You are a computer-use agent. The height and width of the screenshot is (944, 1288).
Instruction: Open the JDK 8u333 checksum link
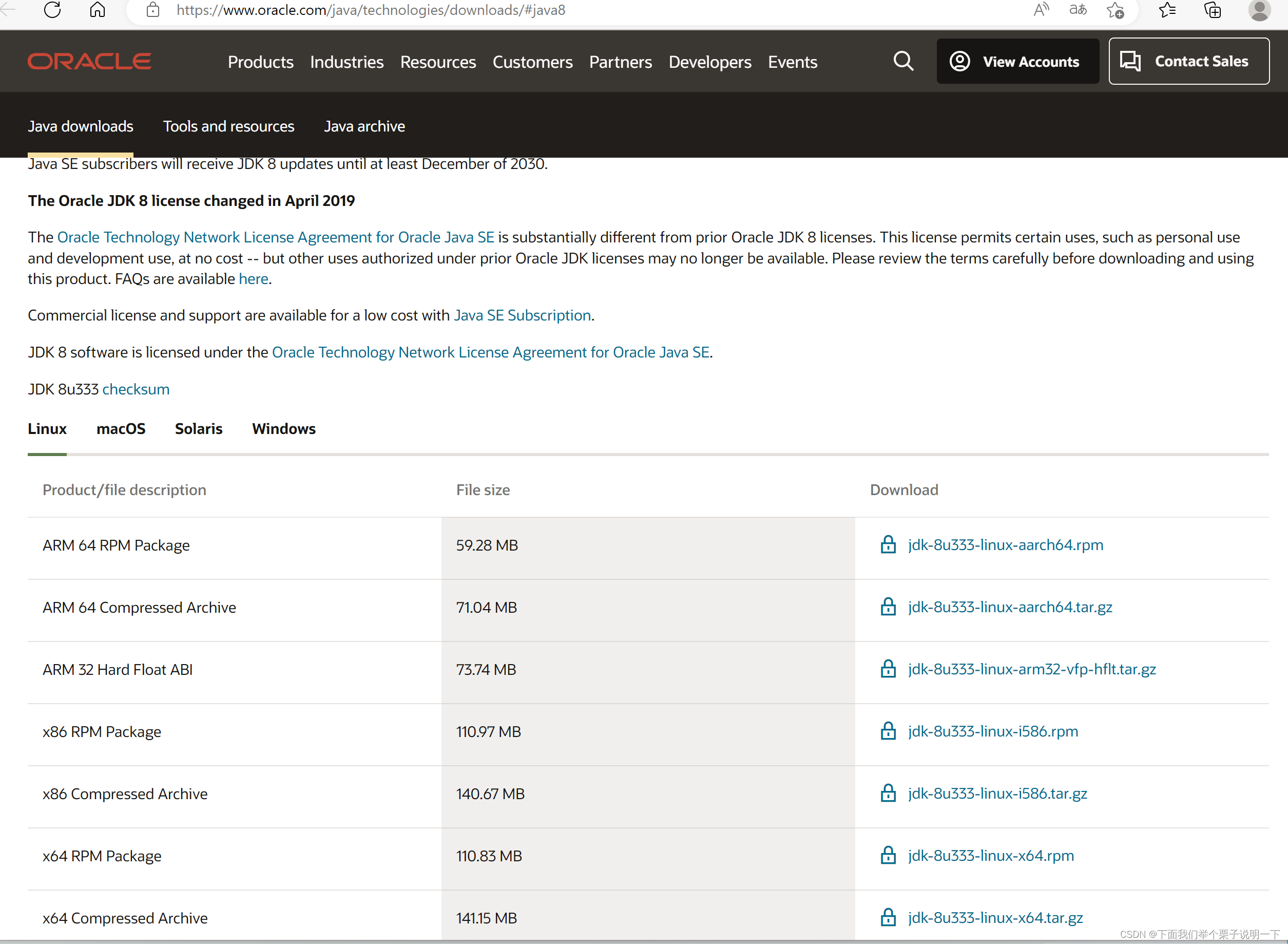point(136,389)
